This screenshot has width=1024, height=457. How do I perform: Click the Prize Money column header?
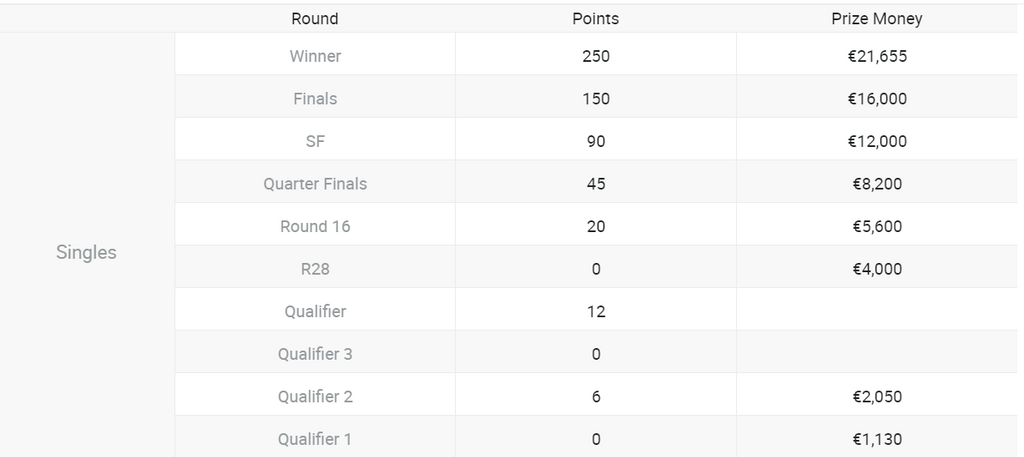pos(876,19)
